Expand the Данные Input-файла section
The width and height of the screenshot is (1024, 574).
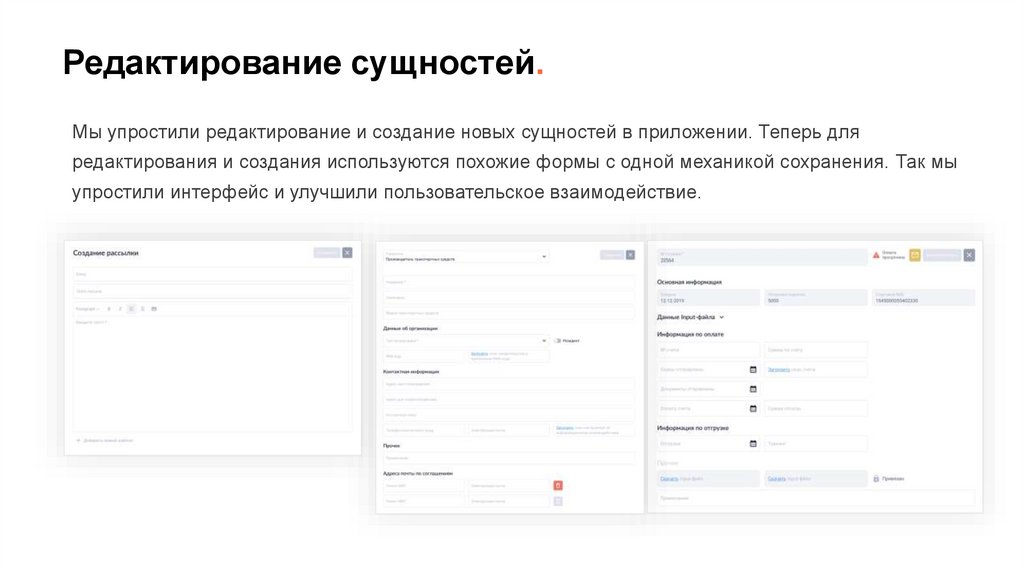point(690,317)
